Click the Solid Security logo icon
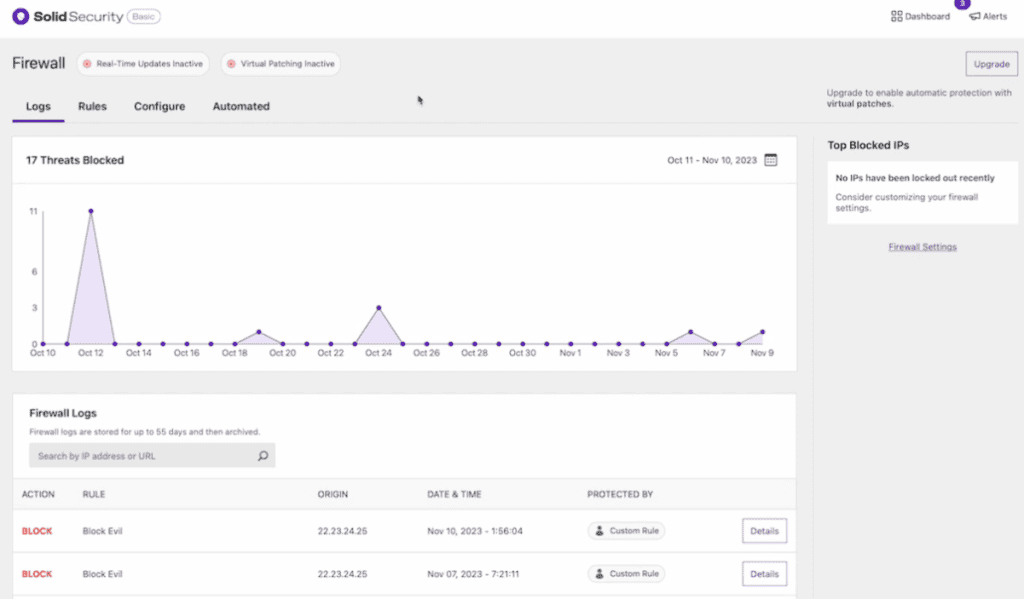1024x599 pixels. point(20,16)
